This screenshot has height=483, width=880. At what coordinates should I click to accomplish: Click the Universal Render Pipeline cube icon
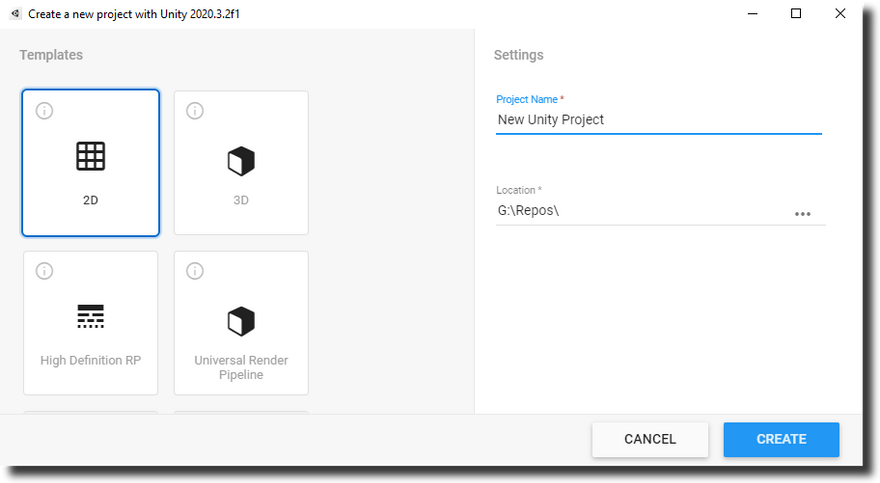[x=241, y=321]
